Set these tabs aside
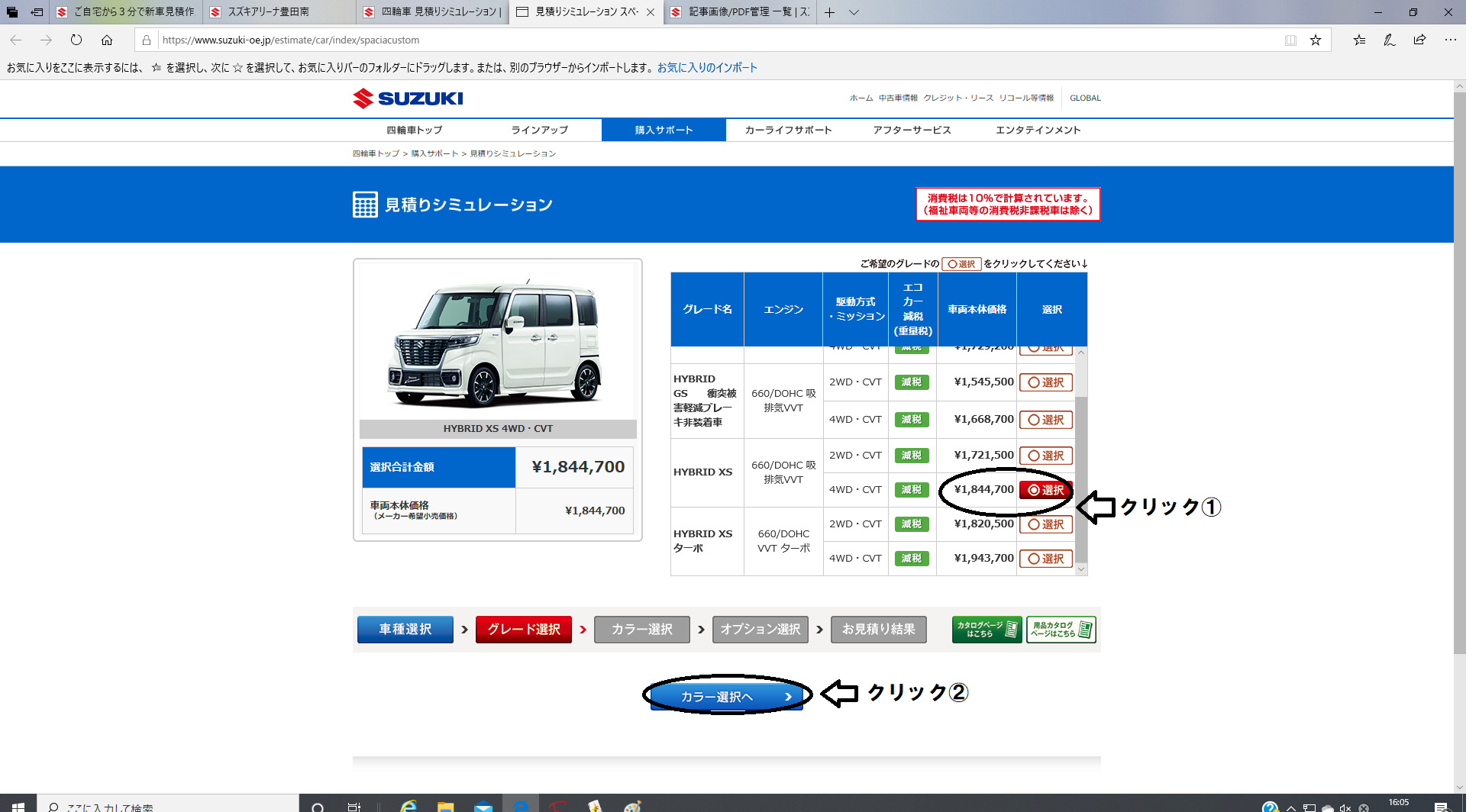The image size is (1479, 812). click(x=37, y=12)
